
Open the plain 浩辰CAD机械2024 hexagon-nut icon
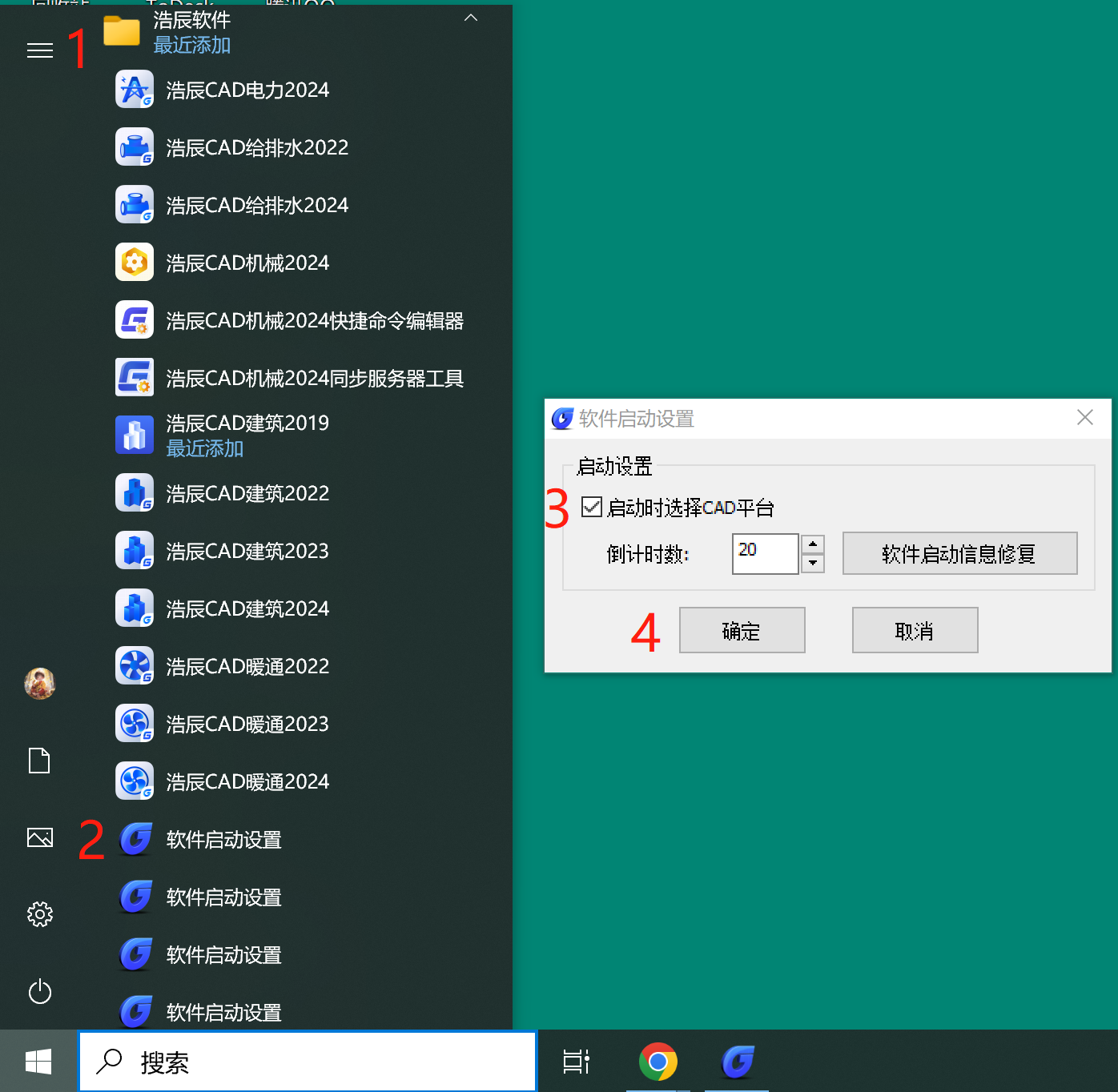tap(135, 263)
